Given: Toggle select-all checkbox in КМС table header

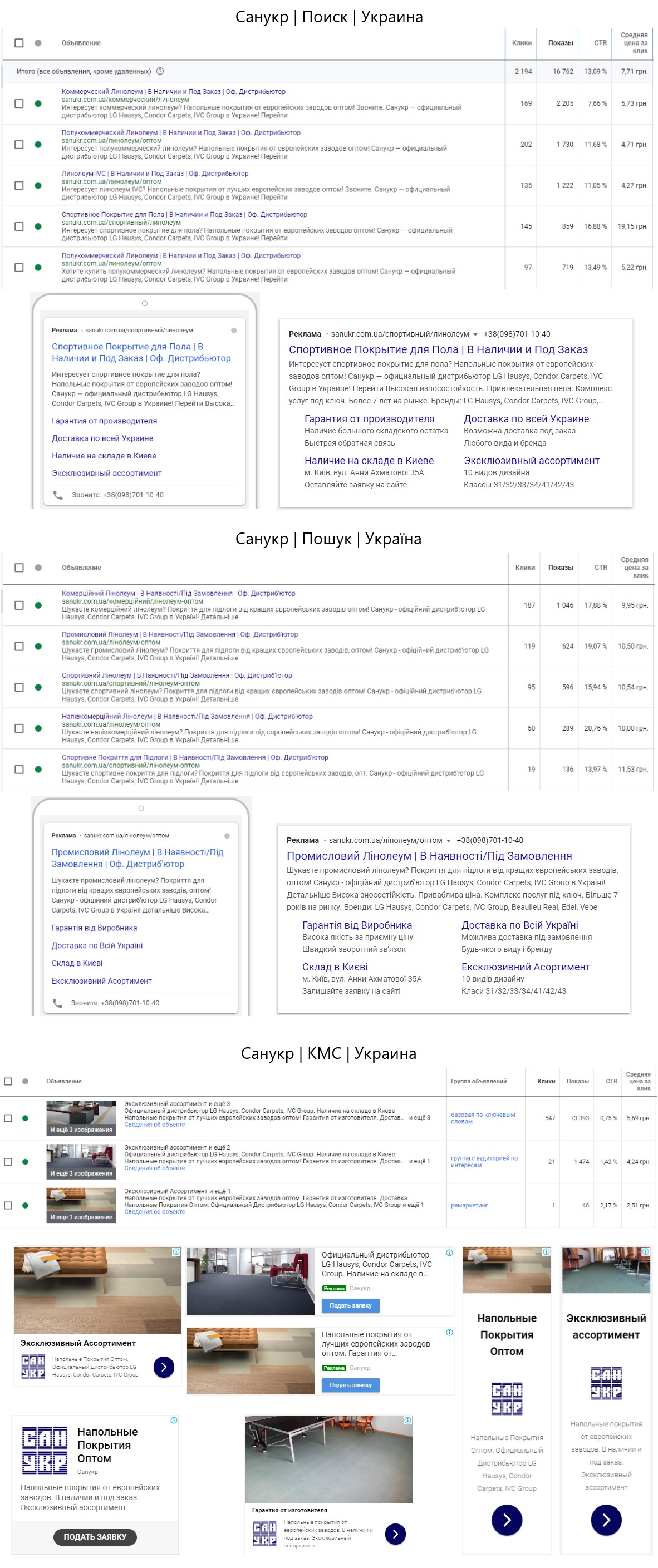Looking at the screenshot, I should (8, 1082).
